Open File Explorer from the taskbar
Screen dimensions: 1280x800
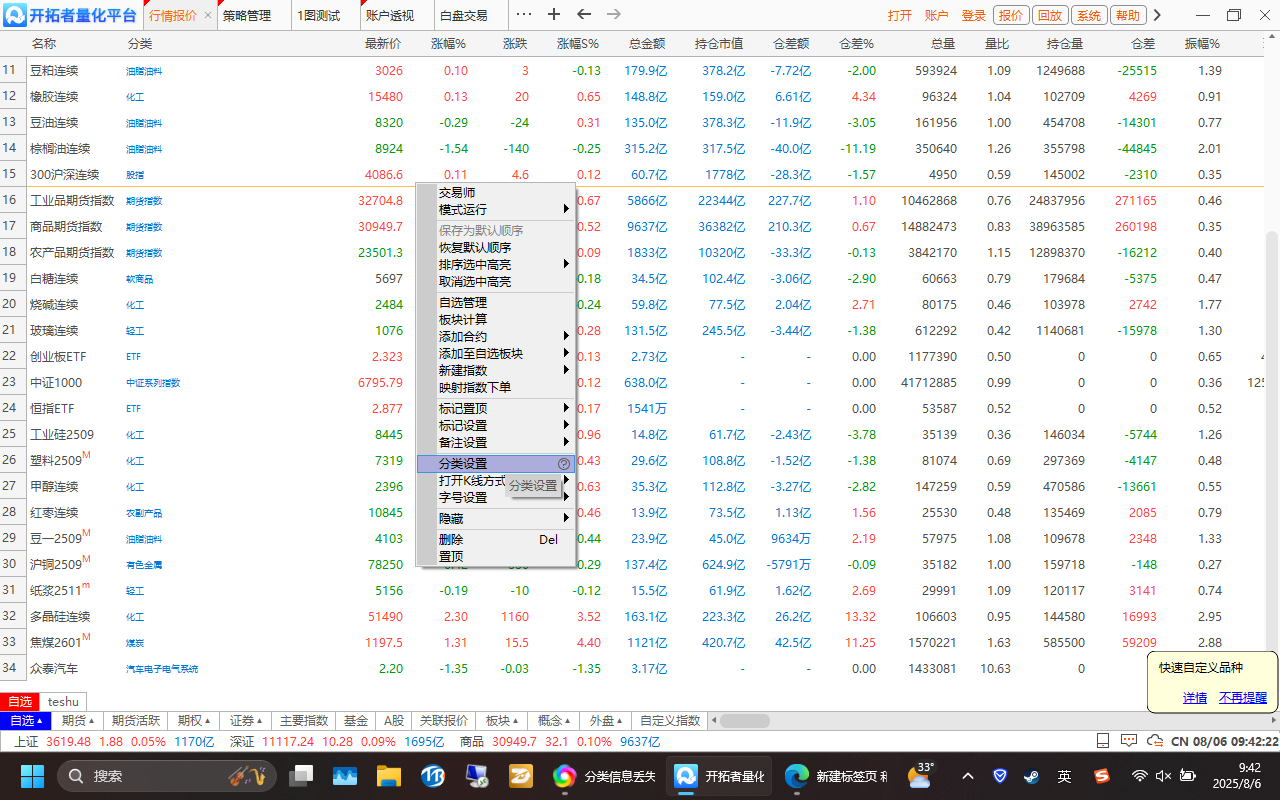(x=389, y=776)
